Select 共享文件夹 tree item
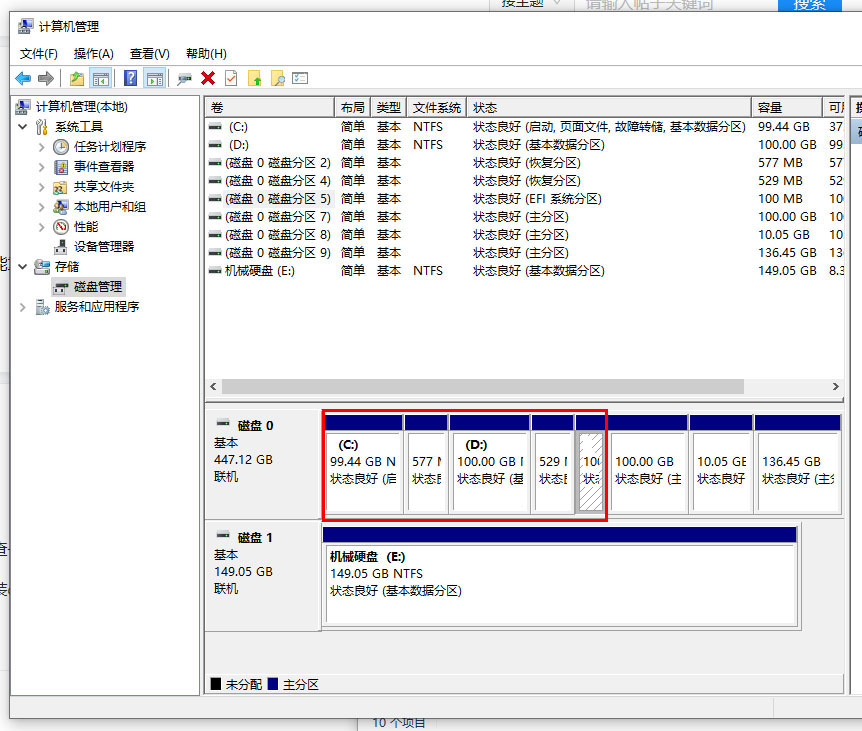Image resolution: width=862 pixels, height=731 pixels. coord(104,187)
